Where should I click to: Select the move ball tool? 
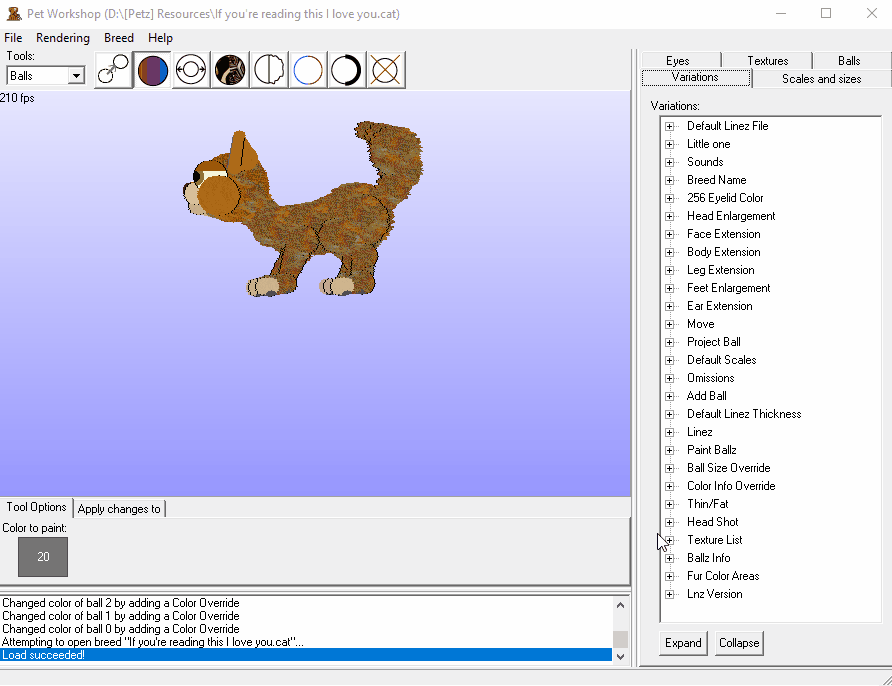pos(113,70)
